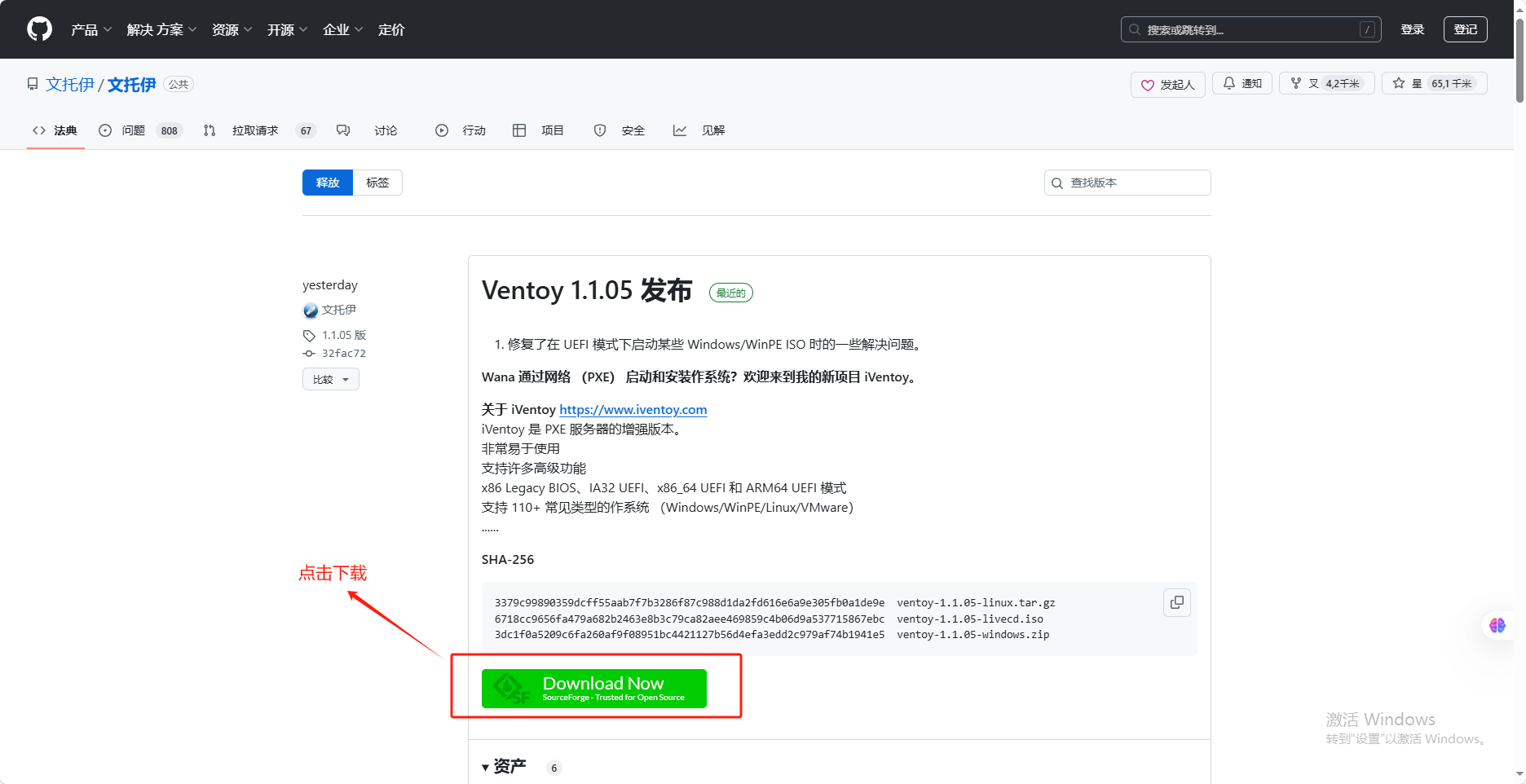Screen dimensions: 1526x784
Task: Open the 问题 issues tab
Action: pyautogui.click(x=133, y=130)
